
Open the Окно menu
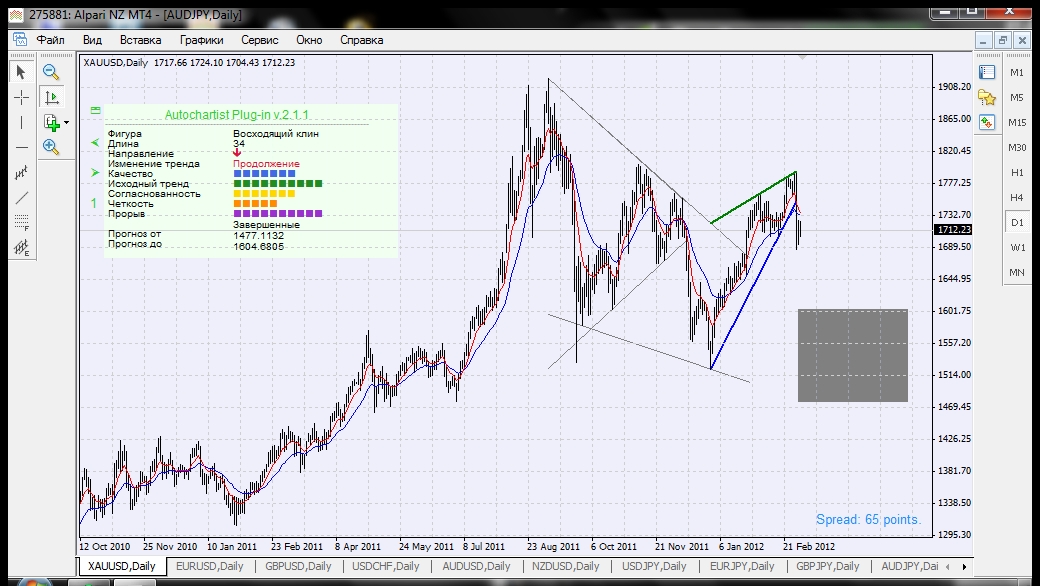[x=309, y=40]
